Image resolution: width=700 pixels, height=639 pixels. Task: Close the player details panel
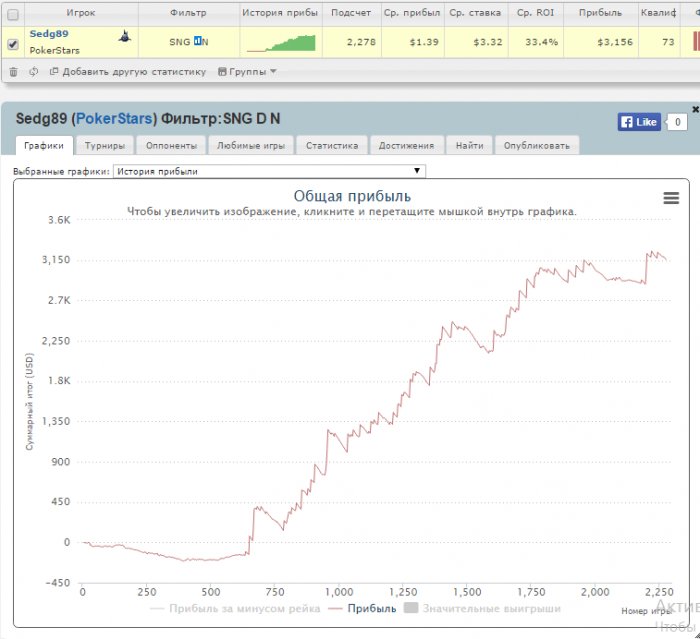click(x=694, y=108)
